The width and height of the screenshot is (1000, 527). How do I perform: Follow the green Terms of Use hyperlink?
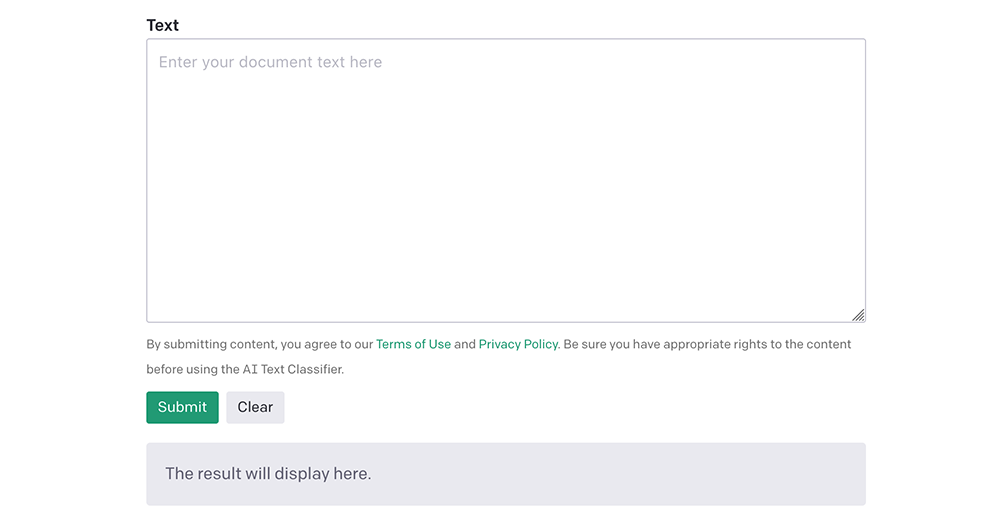tap(413, 345)
